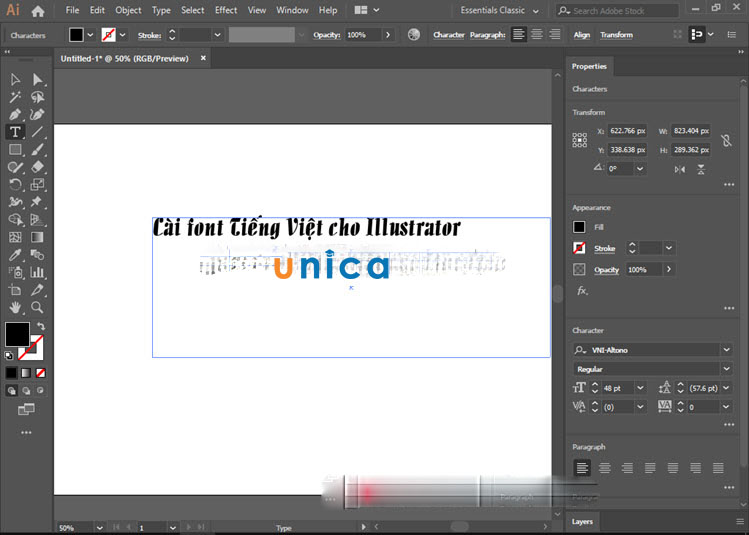Click the Align link in control bar

pos(581,34)
